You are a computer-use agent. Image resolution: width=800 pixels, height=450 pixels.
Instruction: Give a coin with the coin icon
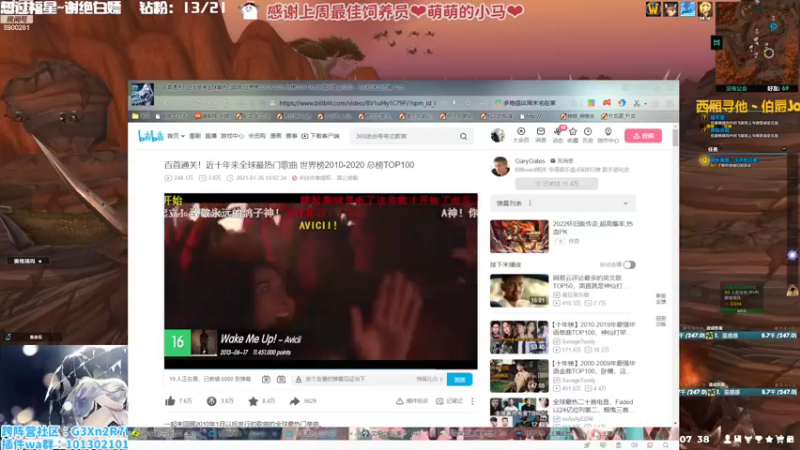(x=211, y=401)
